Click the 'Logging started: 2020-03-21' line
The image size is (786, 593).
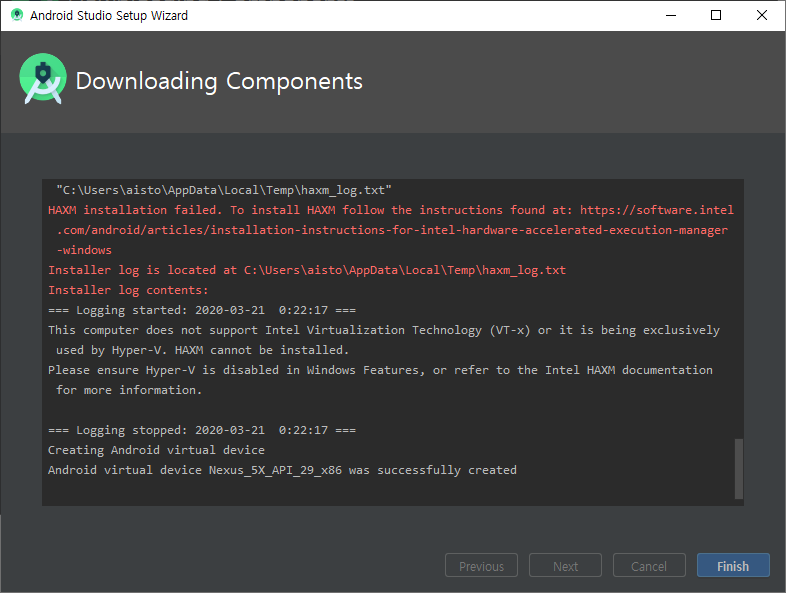tap(202, 310)
